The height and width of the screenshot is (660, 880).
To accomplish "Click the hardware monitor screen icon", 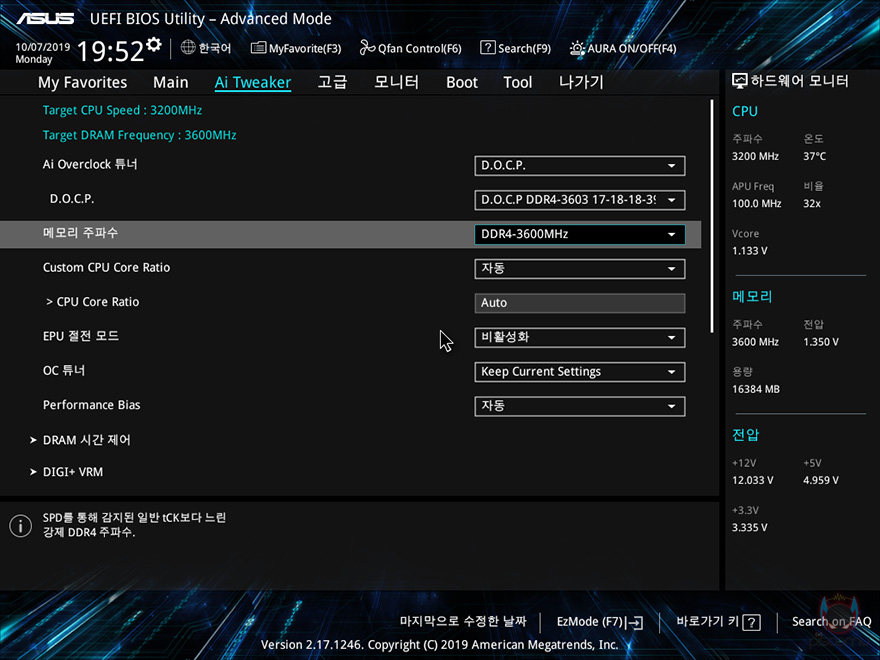I will (740, 81).
